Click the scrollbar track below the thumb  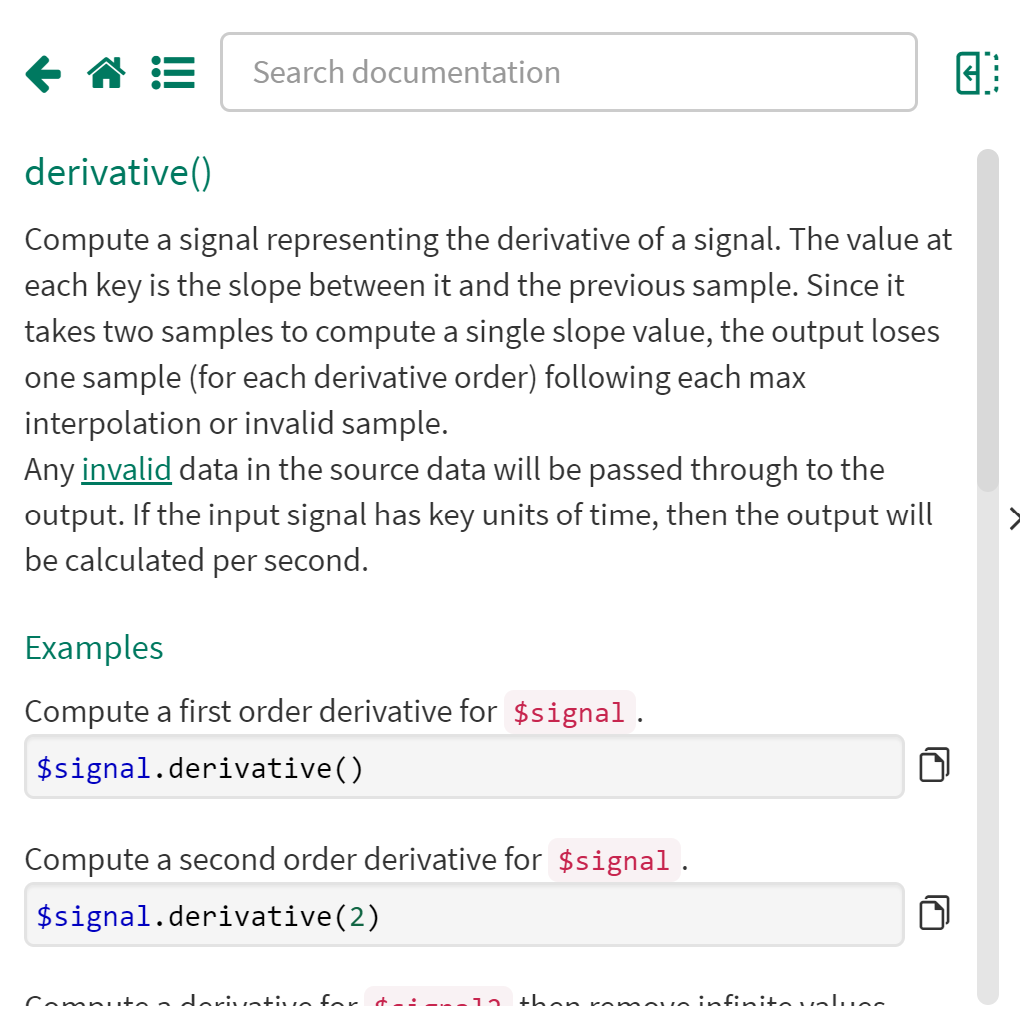pyautogui.click(x=987, y=750)
